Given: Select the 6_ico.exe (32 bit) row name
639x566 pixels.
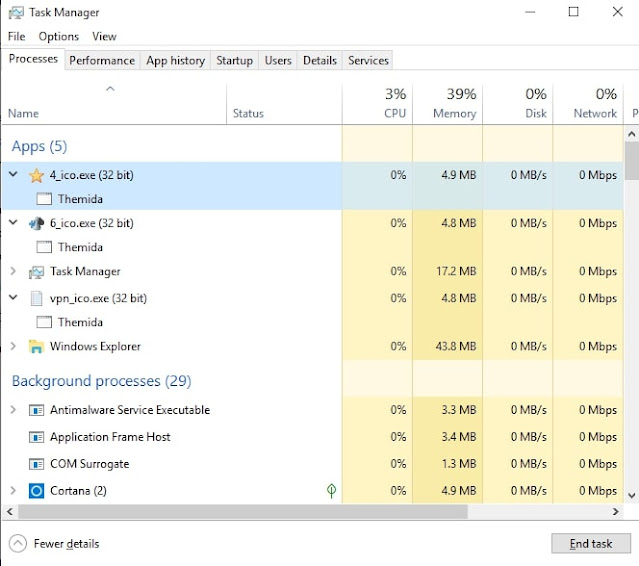Looking at the screenshot, I should pyautogui.click(x=92, y=223).
